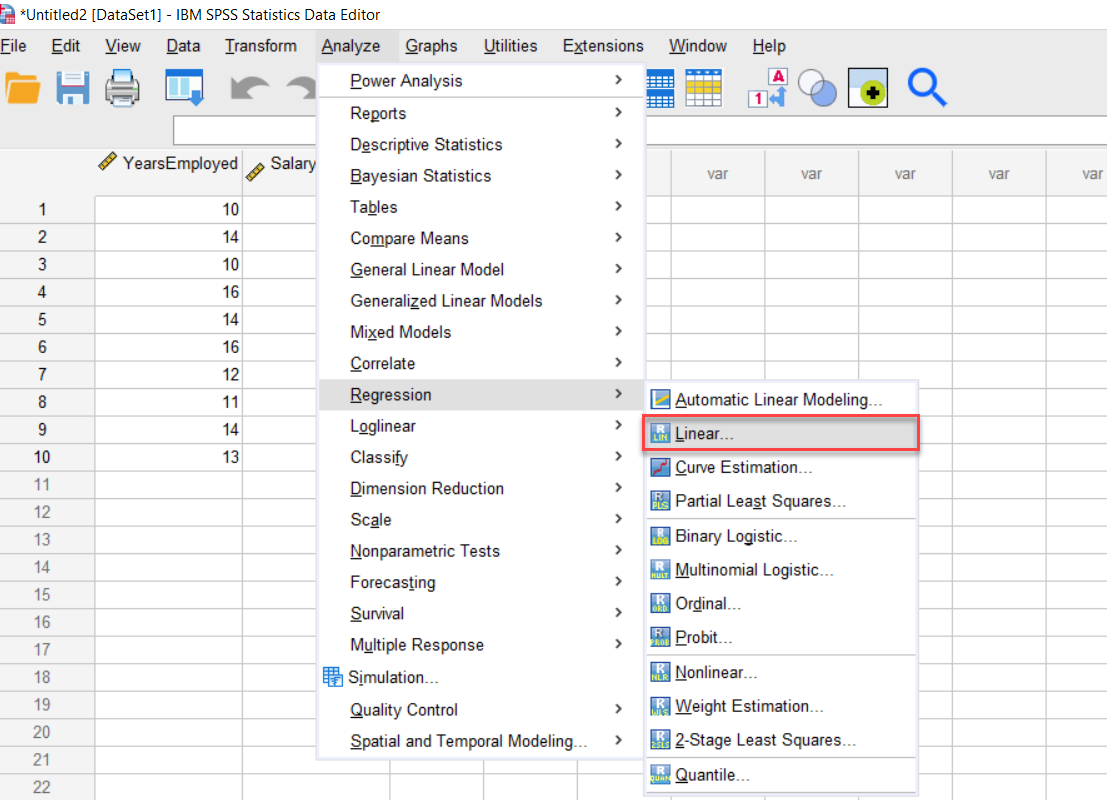Screen dimensions: 1107x800
Task: Click the Quantile regression icon
Action: click(x=660, y=775)
